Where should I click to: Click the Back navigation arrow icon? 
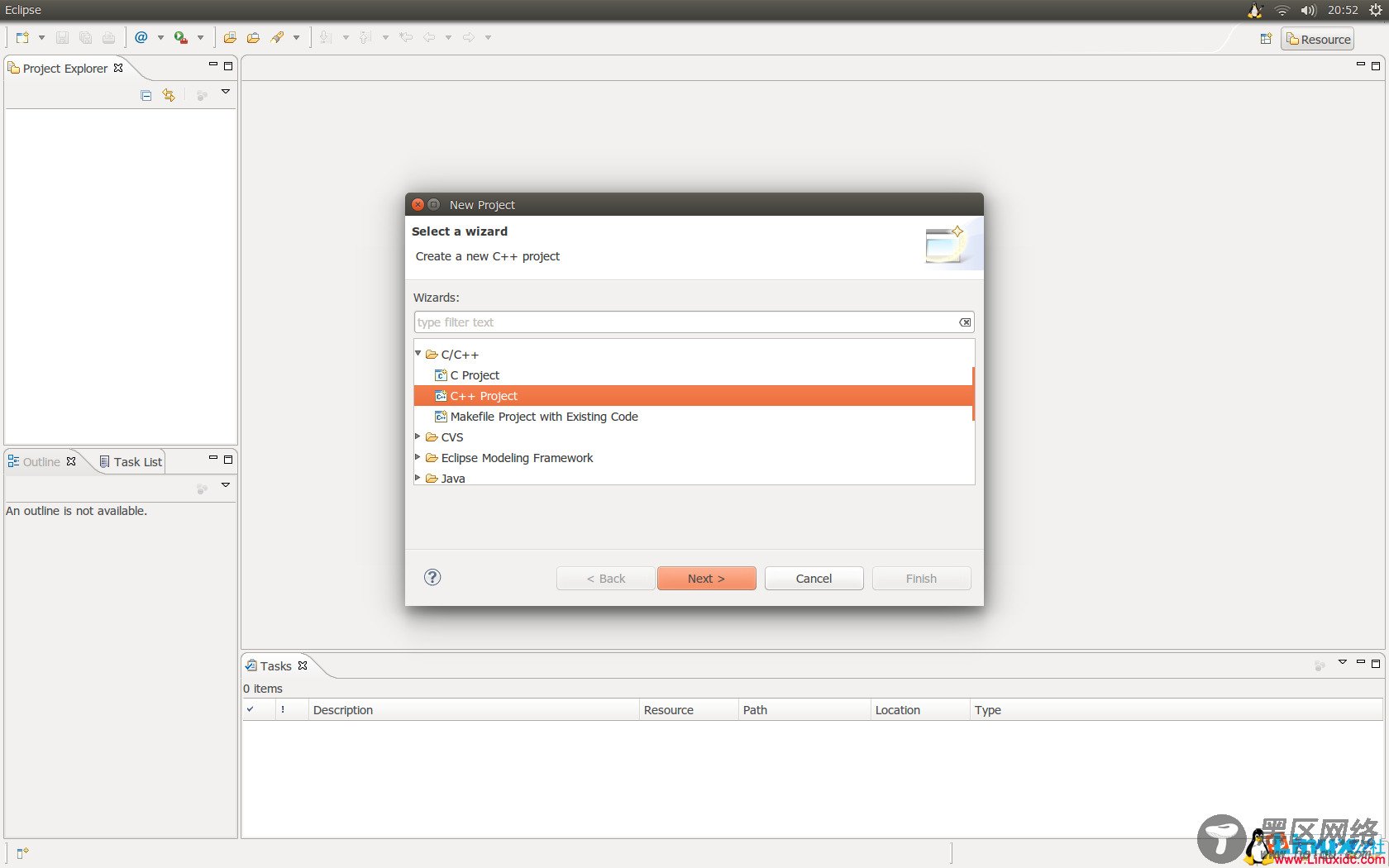point(429,37)
